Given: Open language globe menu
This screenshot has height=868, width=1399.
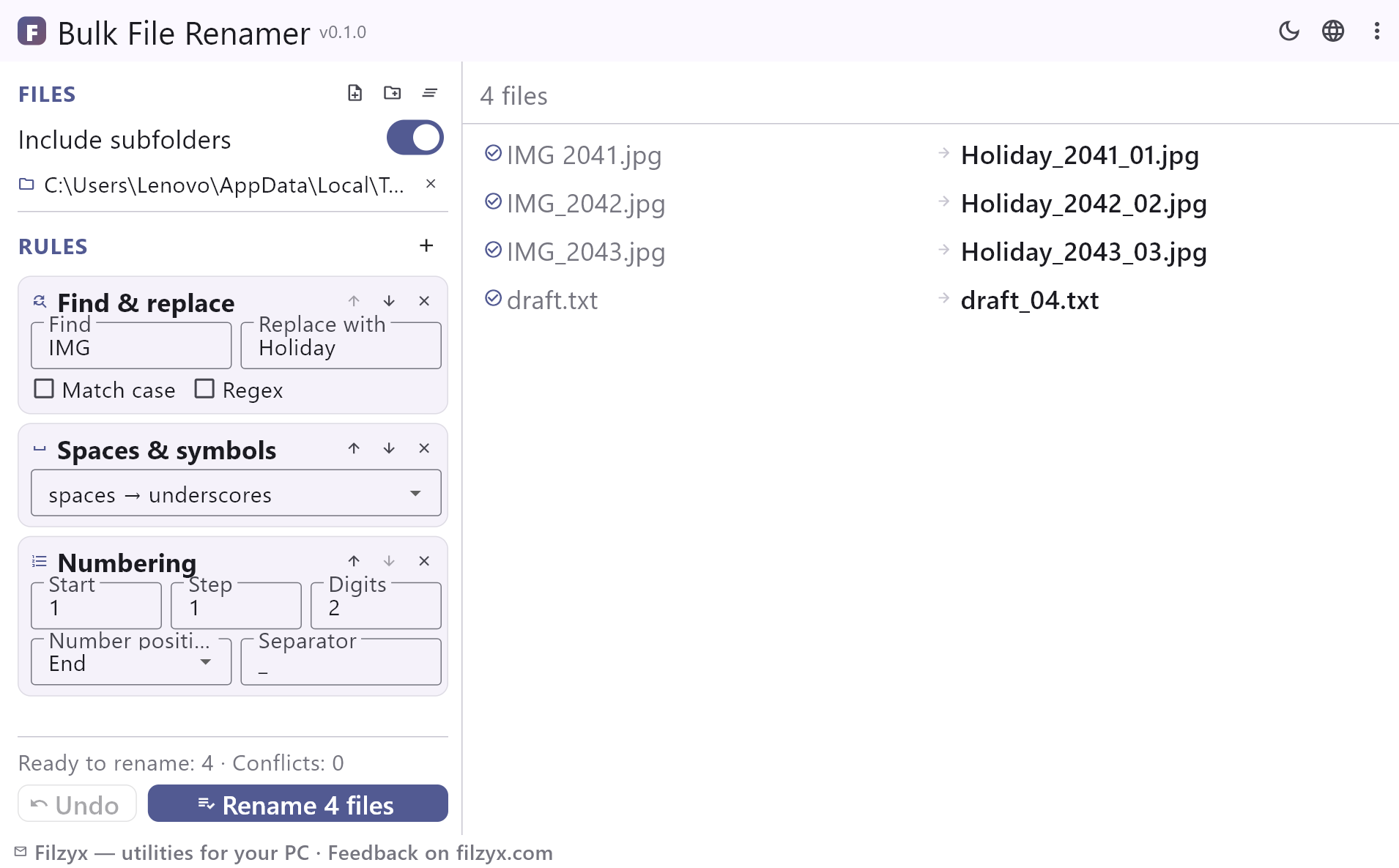Looking at the screenshot, I should (1333, 31).
